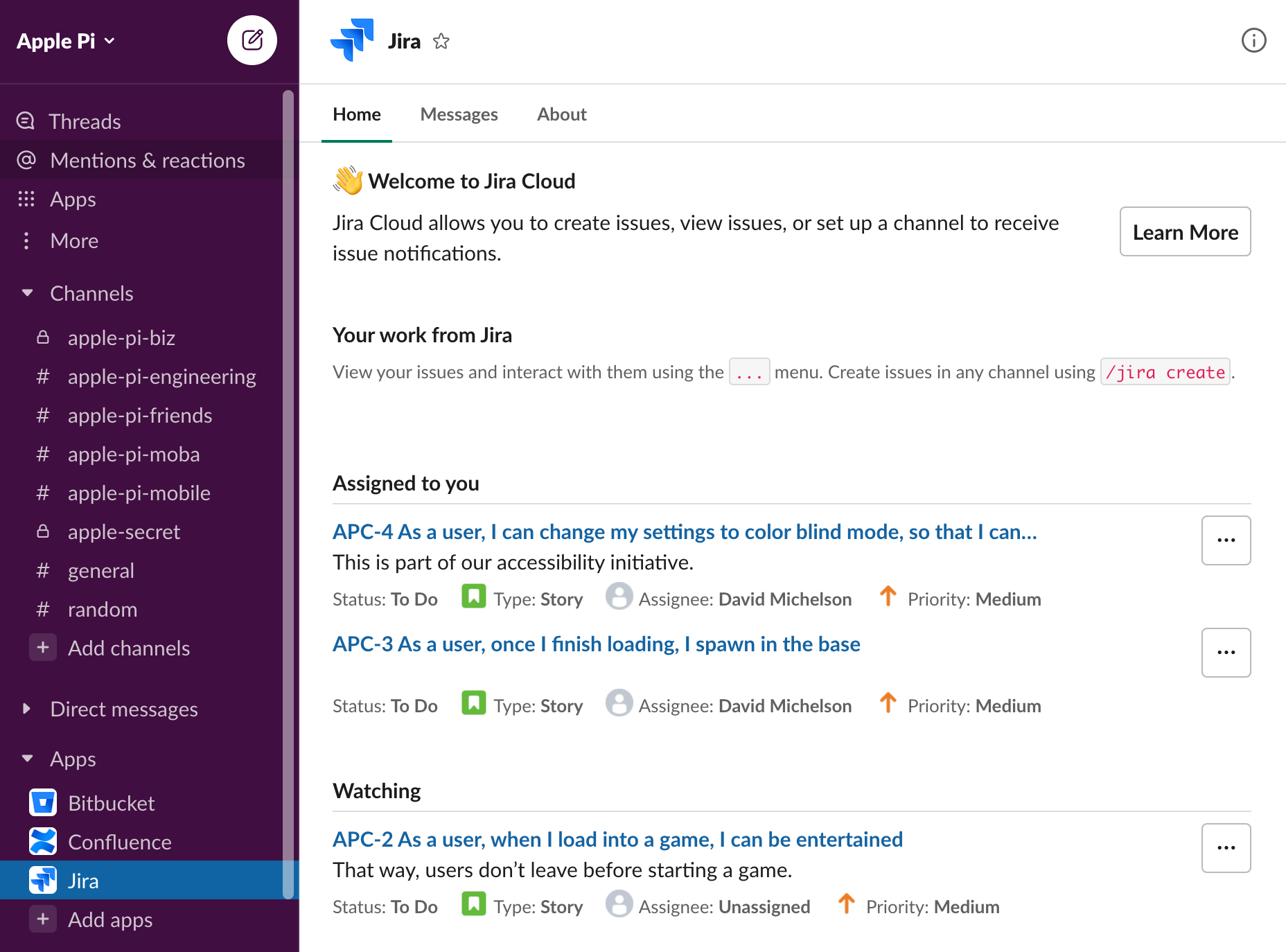This screenshot has width=1286, height=952.
Task: Switch to Messages tab
Action: (x=459, y=114)
